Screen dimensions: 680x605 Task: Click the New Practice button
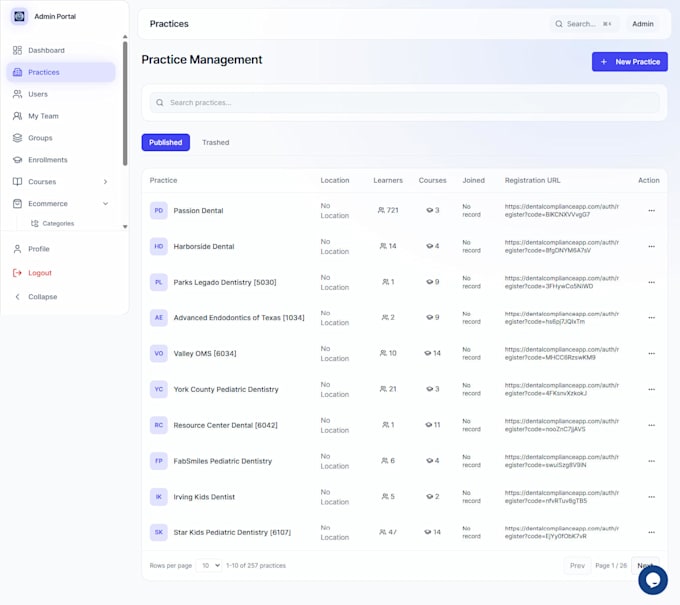[x=630, y=62]
